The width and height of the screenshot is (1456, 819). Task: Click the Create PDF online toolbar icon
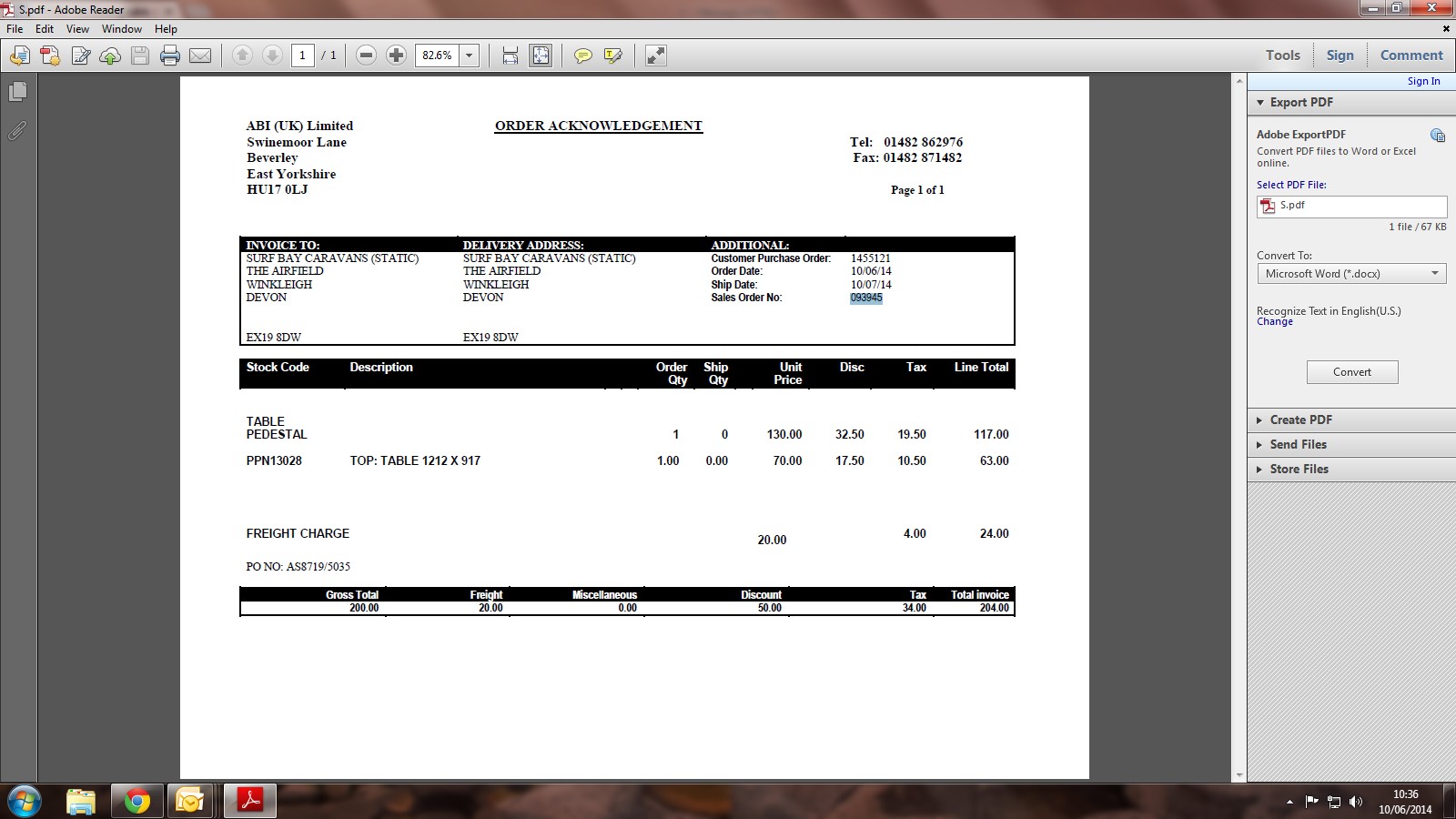point(50,56)
